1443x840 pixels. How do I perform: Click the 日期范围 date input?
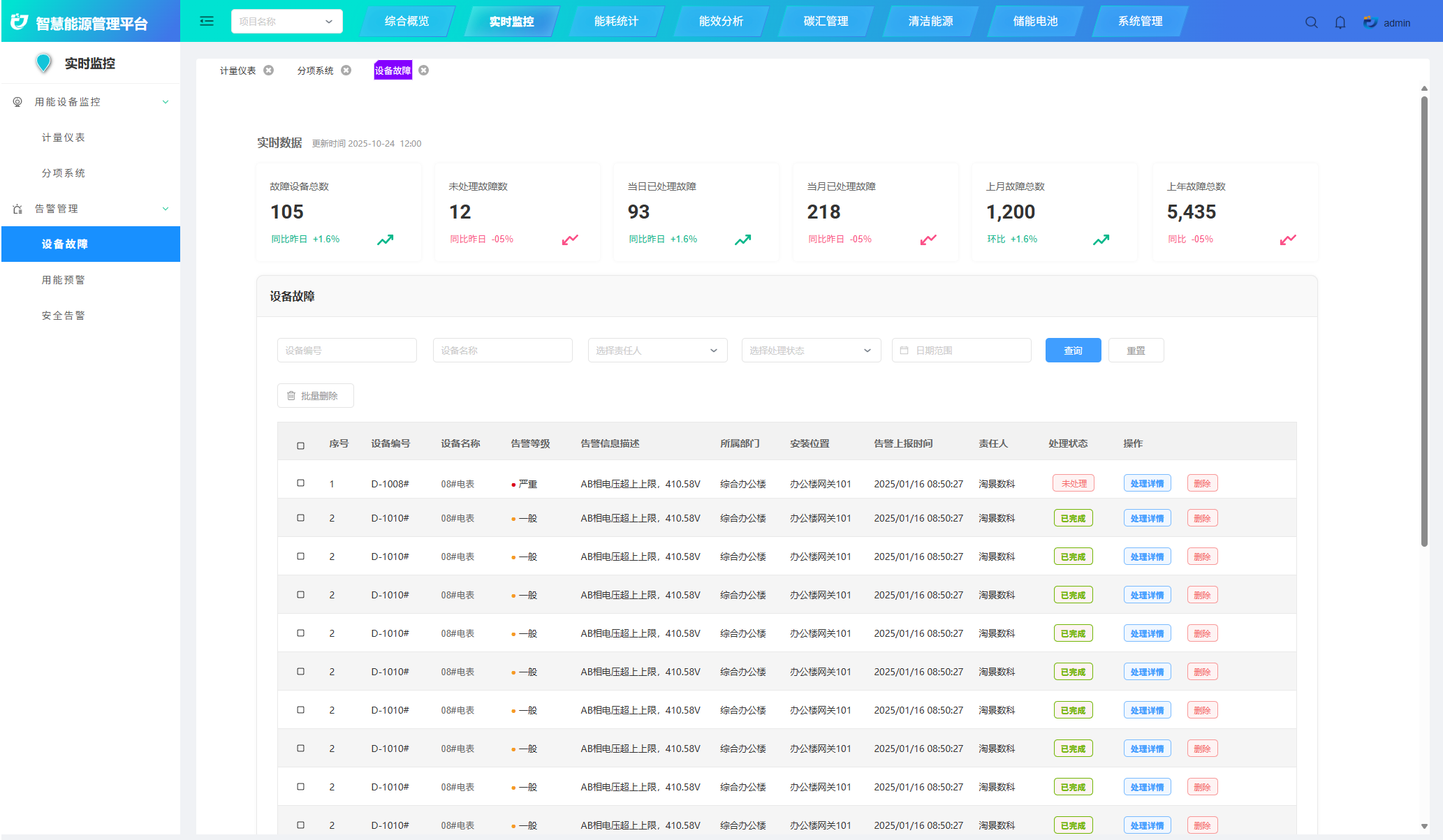962,351
